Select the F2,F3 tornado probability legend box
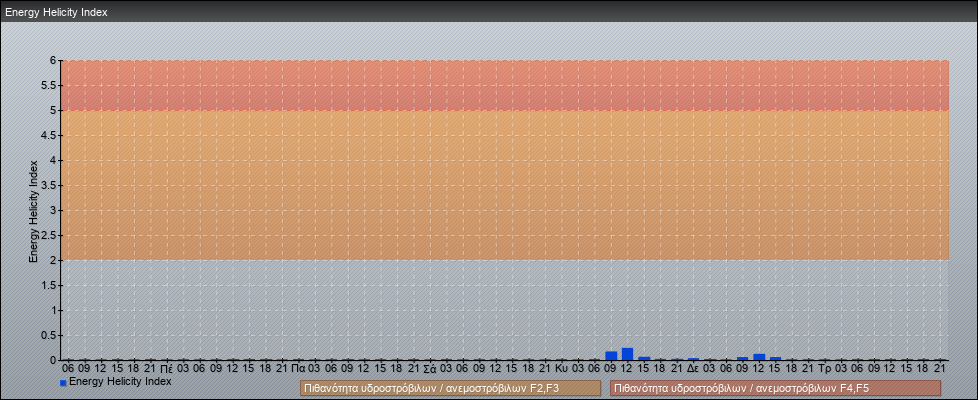Image resolution: width=978 pixels, height=400 pixels. coord(450,387)
